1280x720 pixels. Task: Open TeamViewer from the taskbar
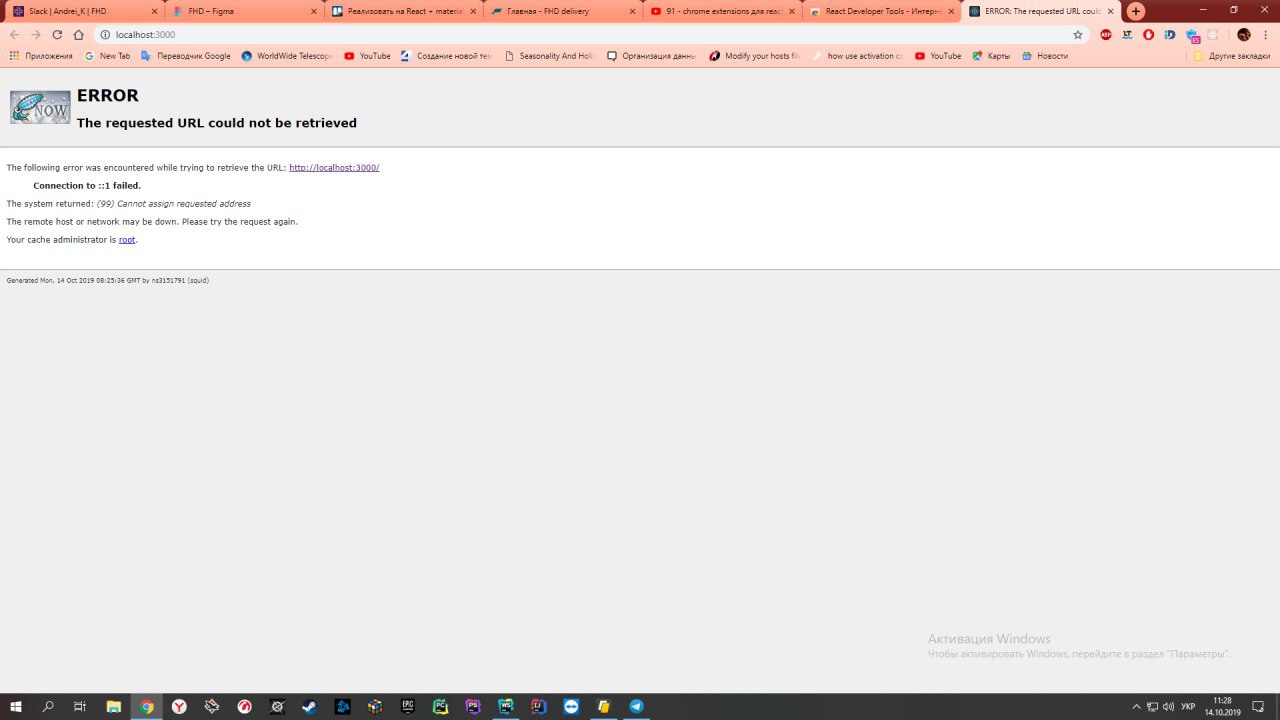click(571, 706)
